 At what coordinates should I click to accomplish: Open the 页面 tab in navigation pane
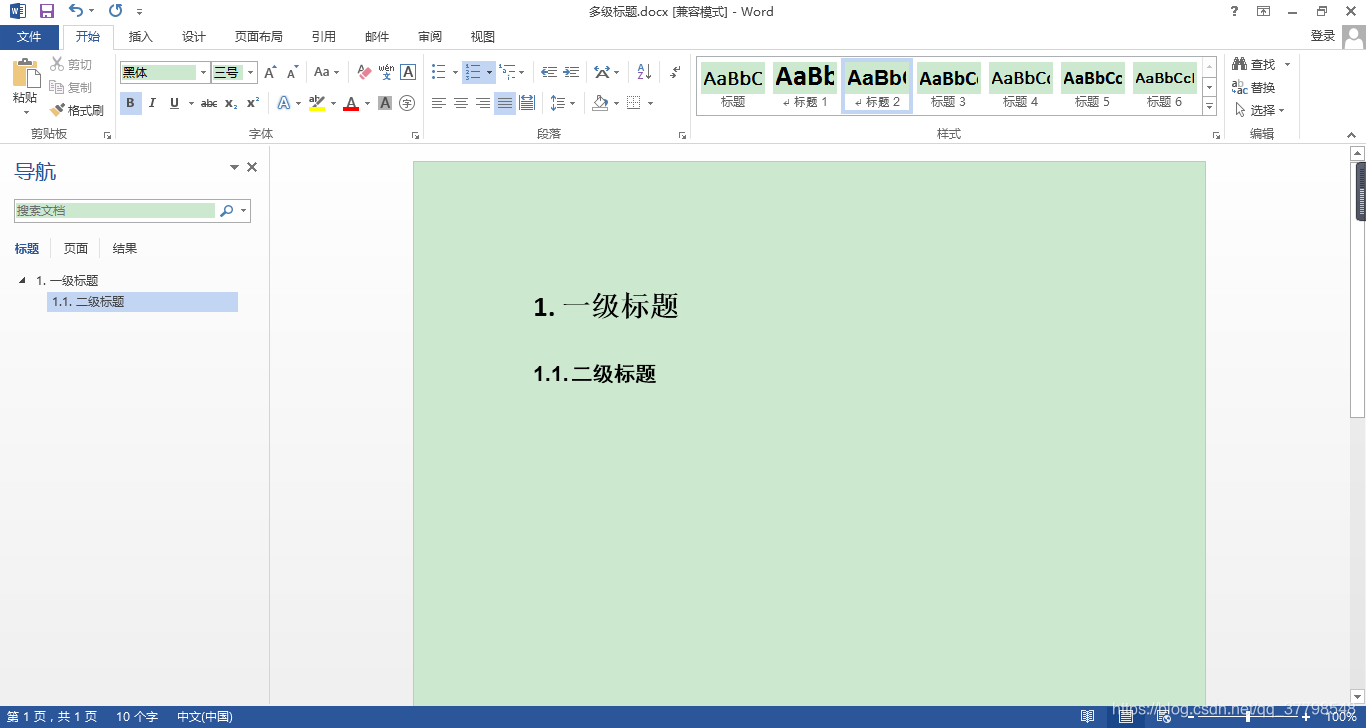[76, 249]
